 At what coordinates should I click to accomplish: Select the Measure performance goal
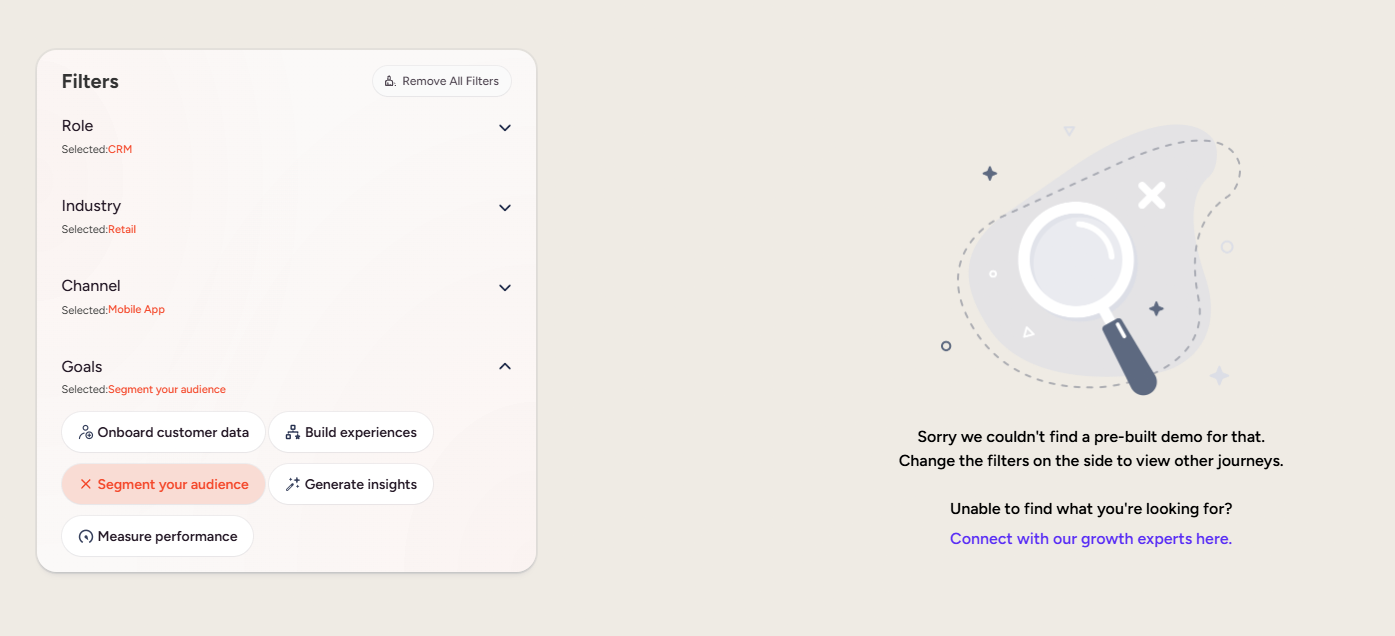pos(157,536)
